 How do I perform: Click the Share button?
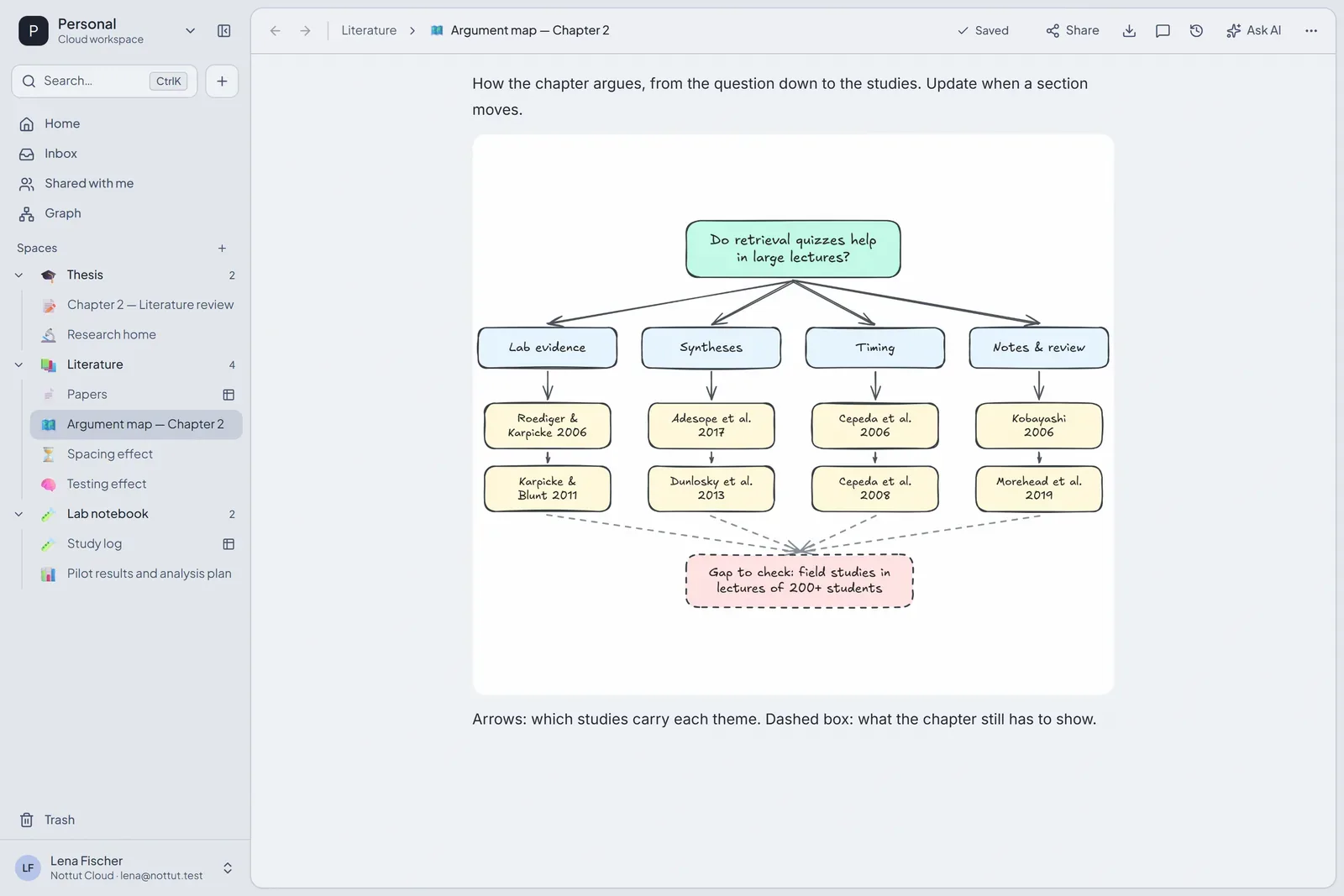click(1073, 31)
